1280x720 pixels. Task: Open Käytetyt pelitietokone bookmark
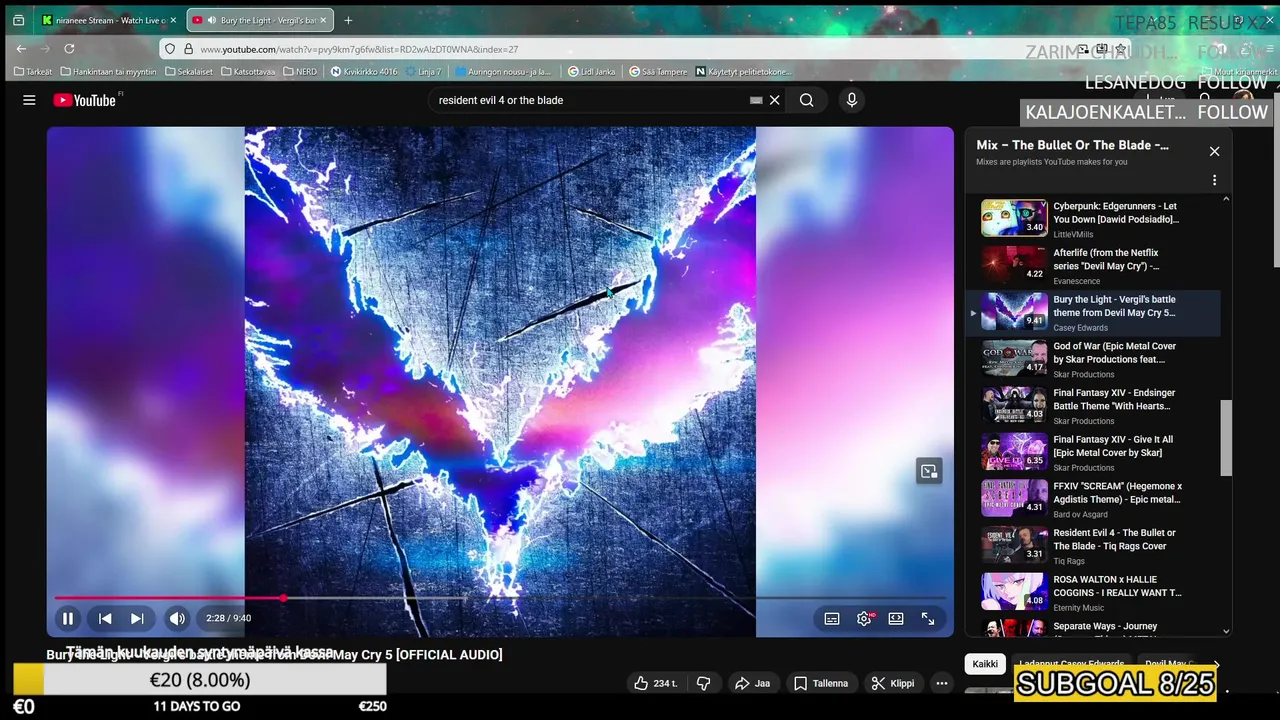pos(743,72)
